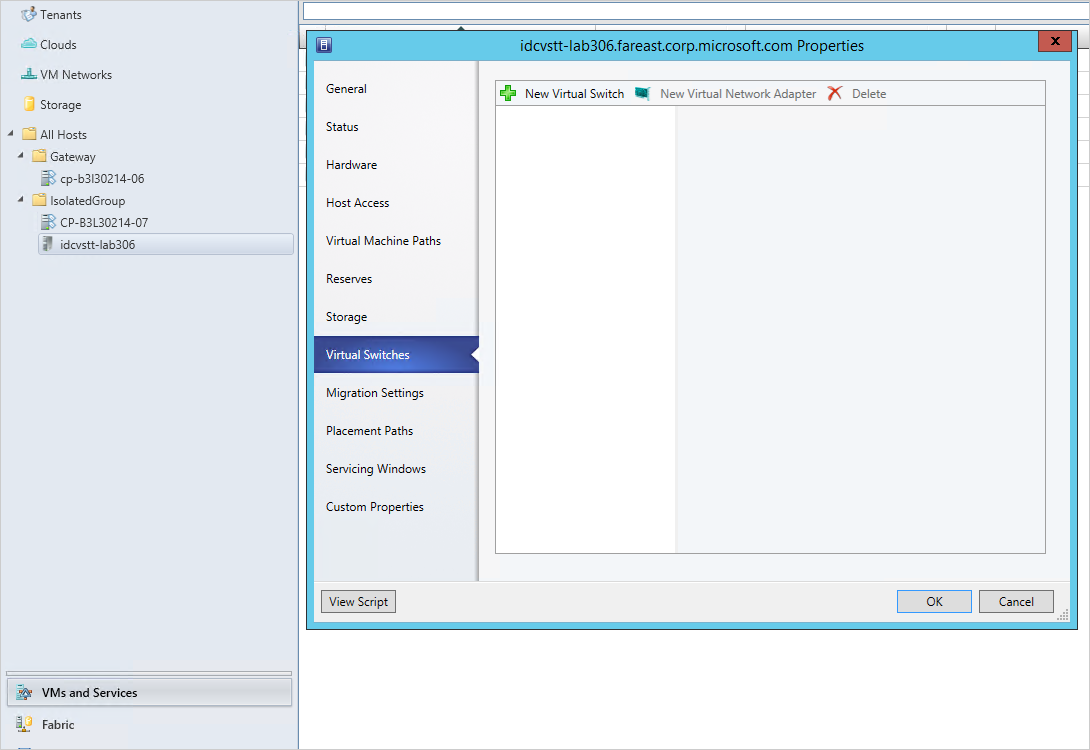Click the IsolatedGroup folder icon
The image size is (1090, 750).
[40, 199]
